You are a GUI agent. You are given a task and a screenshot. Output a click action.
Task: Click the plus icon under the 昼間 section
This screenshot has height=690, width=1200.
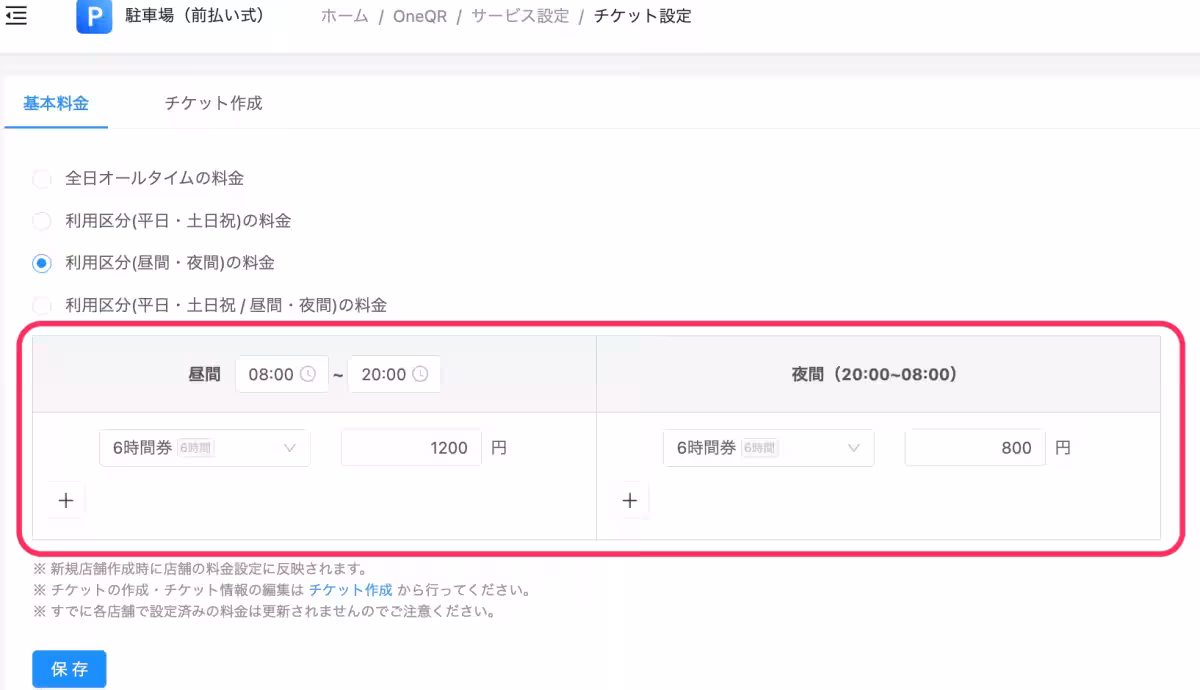click(65, 500)
